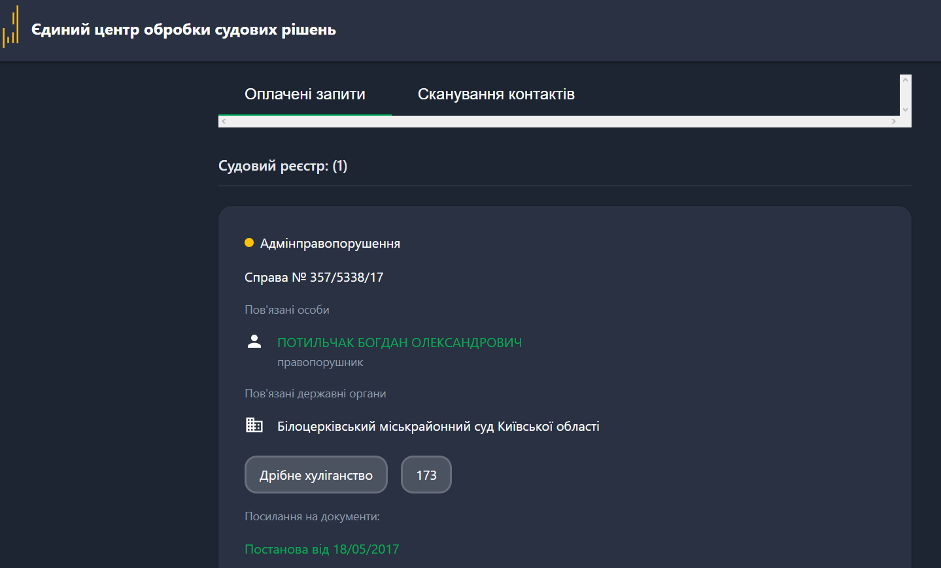
Task: Click the person icon beside ПОТИЛЬЧАК
Action: (254, 342)
